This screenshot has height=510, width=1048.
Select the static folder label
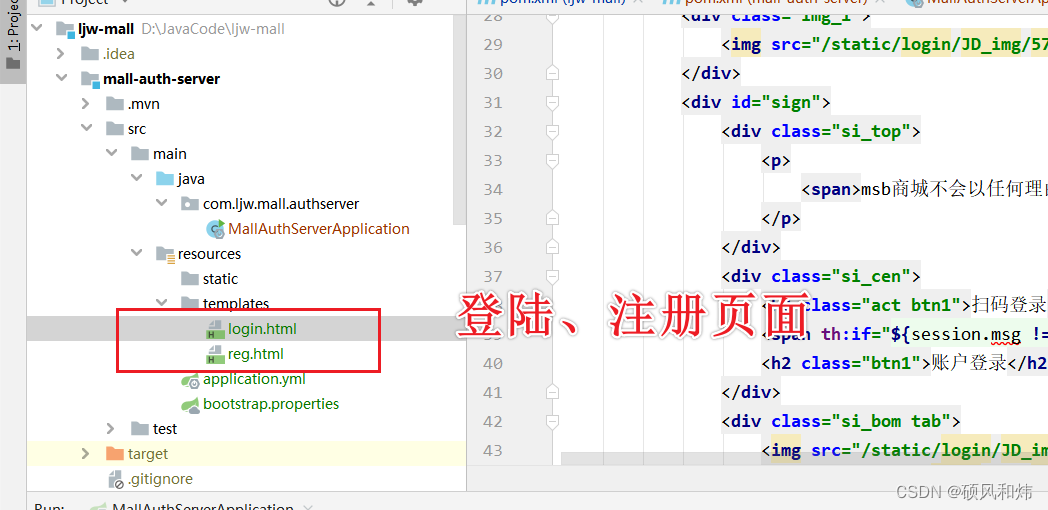click(221, 279)
